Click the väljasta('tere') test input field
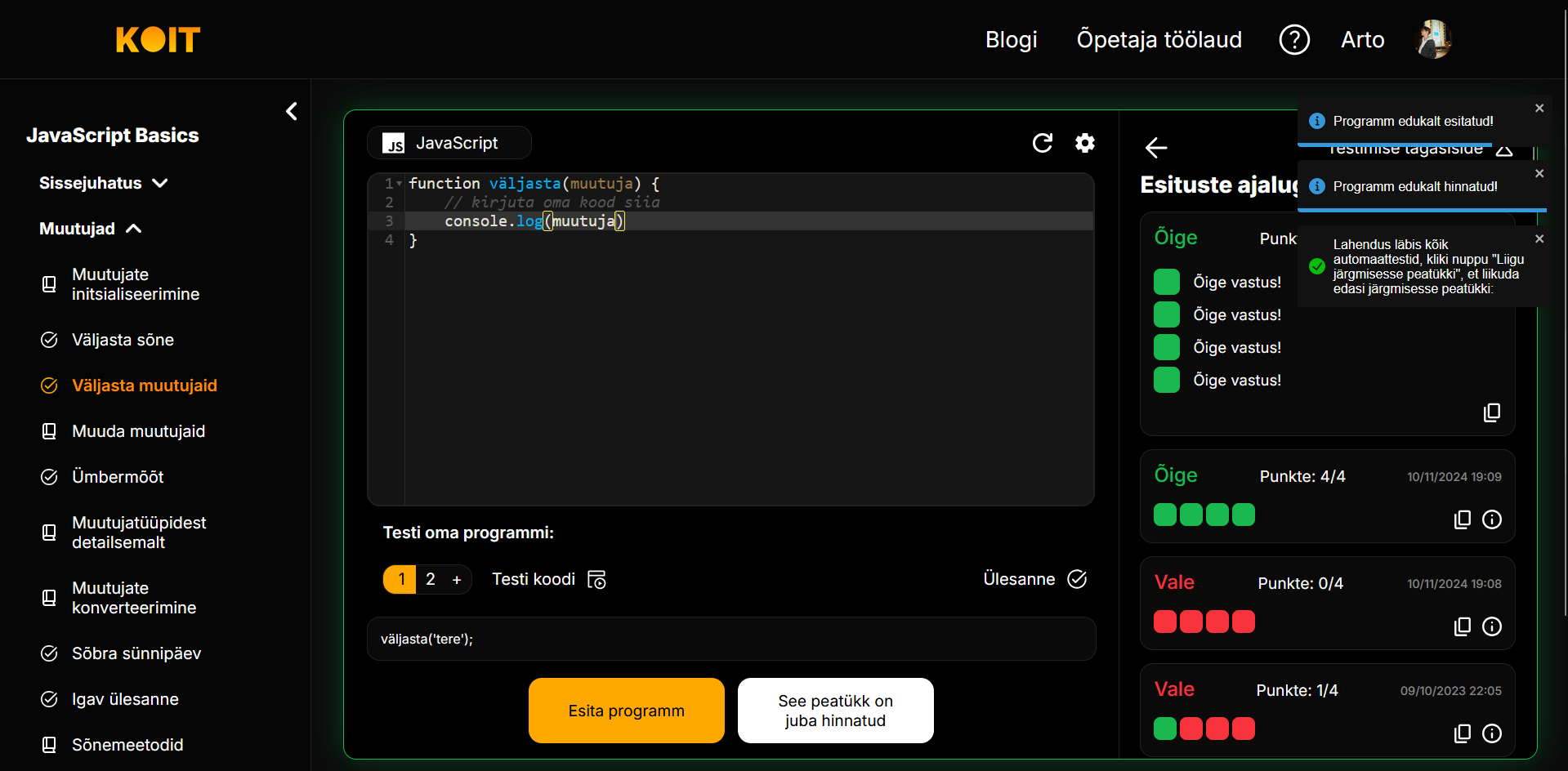This screenshot has height=771, width=1568. point(730,639)
